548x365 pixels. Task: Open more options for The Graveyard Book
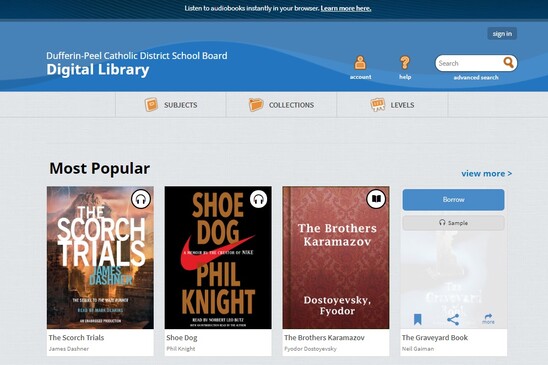488,319
